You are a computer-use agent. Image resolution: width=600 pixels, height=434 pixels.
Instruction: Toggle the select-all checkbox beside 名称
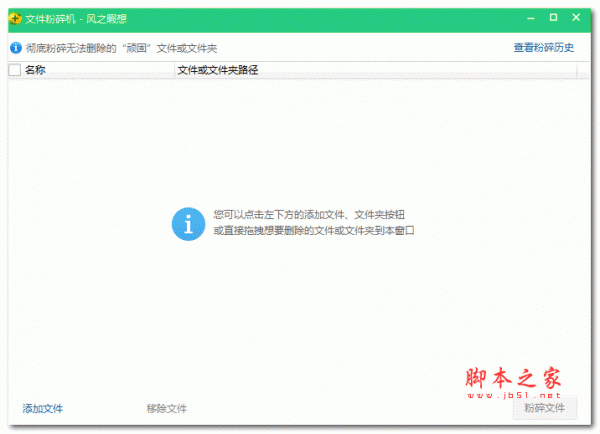[15, 70]
